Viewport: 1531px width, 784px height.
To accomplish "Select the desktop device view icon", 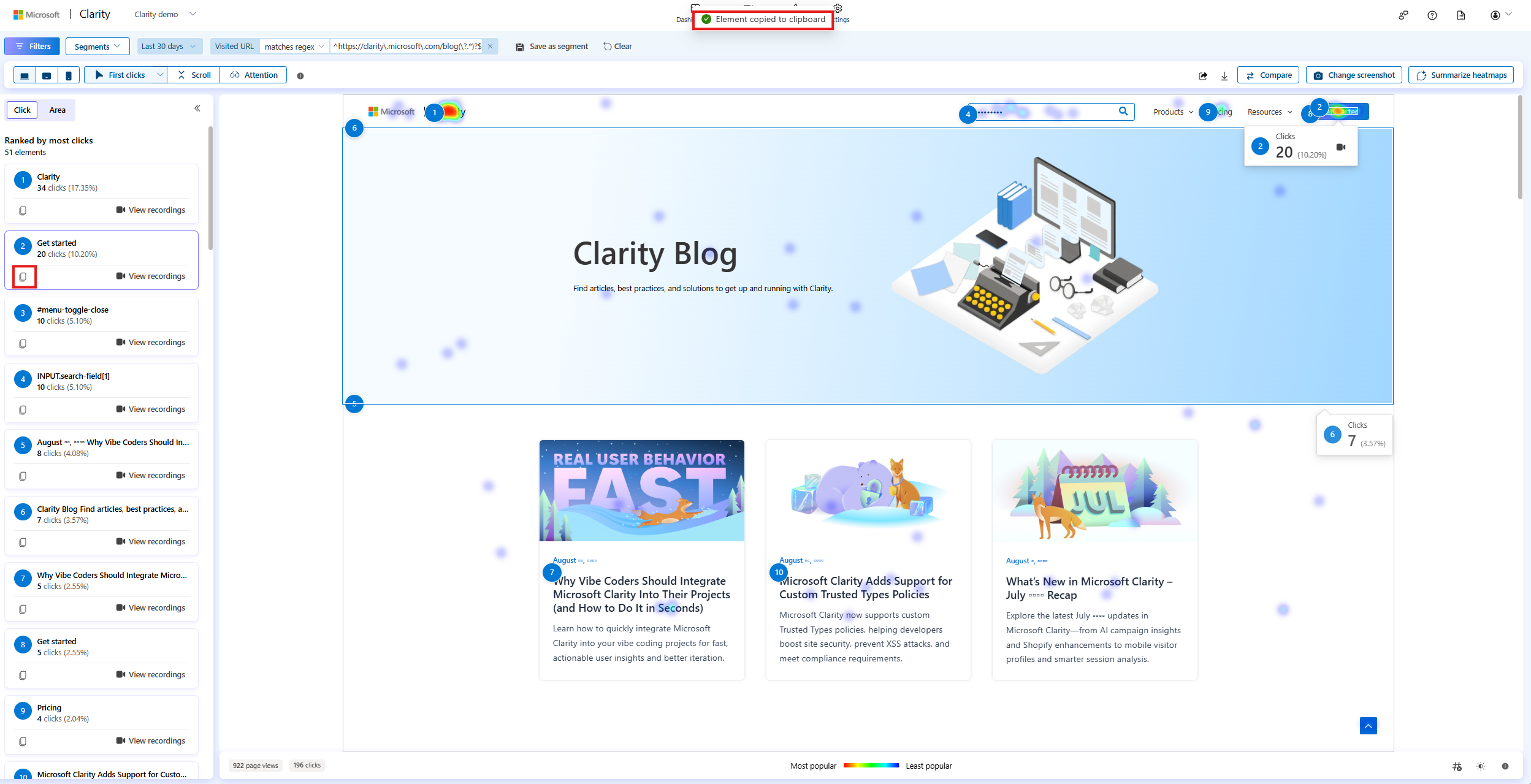I will point(25,75).
